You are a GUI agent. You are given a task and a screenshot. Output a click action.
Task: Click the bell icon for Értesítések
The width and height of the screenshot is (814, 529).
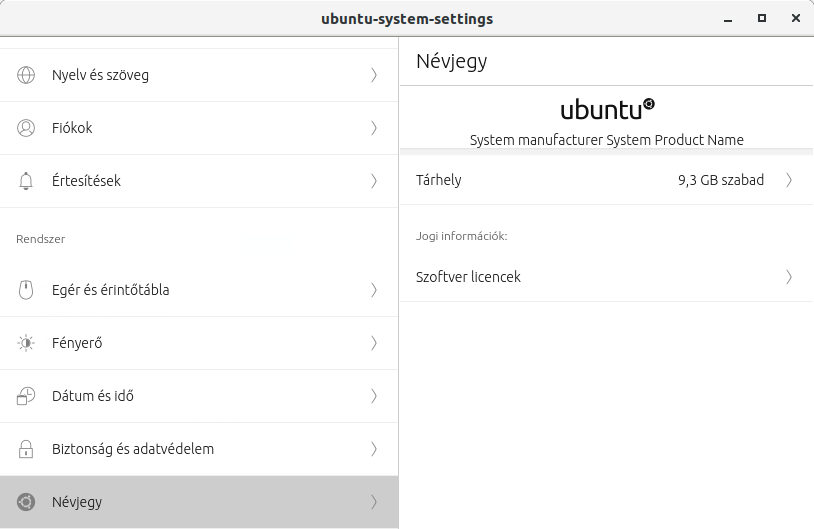26,181
